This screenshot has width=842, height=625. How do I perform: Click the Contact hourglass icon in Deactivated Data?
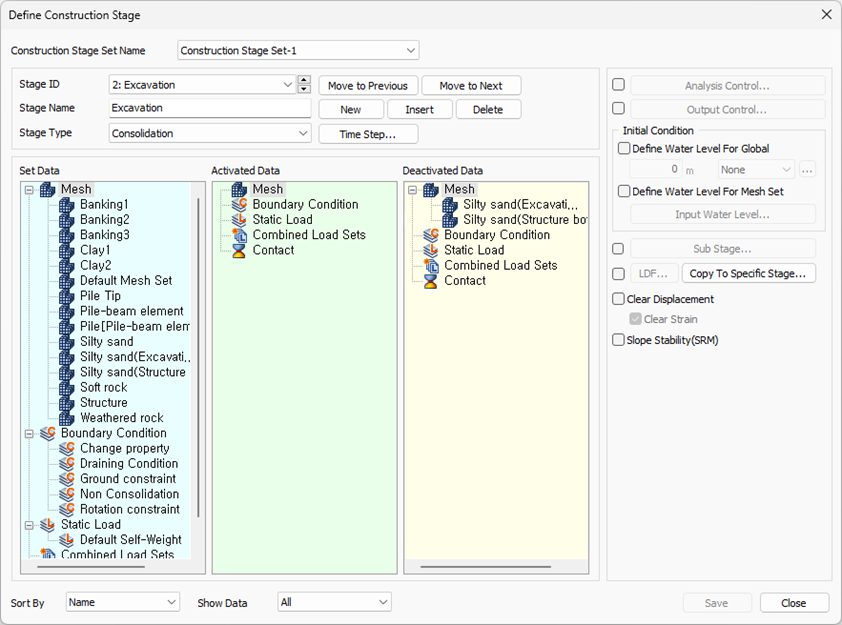(431, 281)
